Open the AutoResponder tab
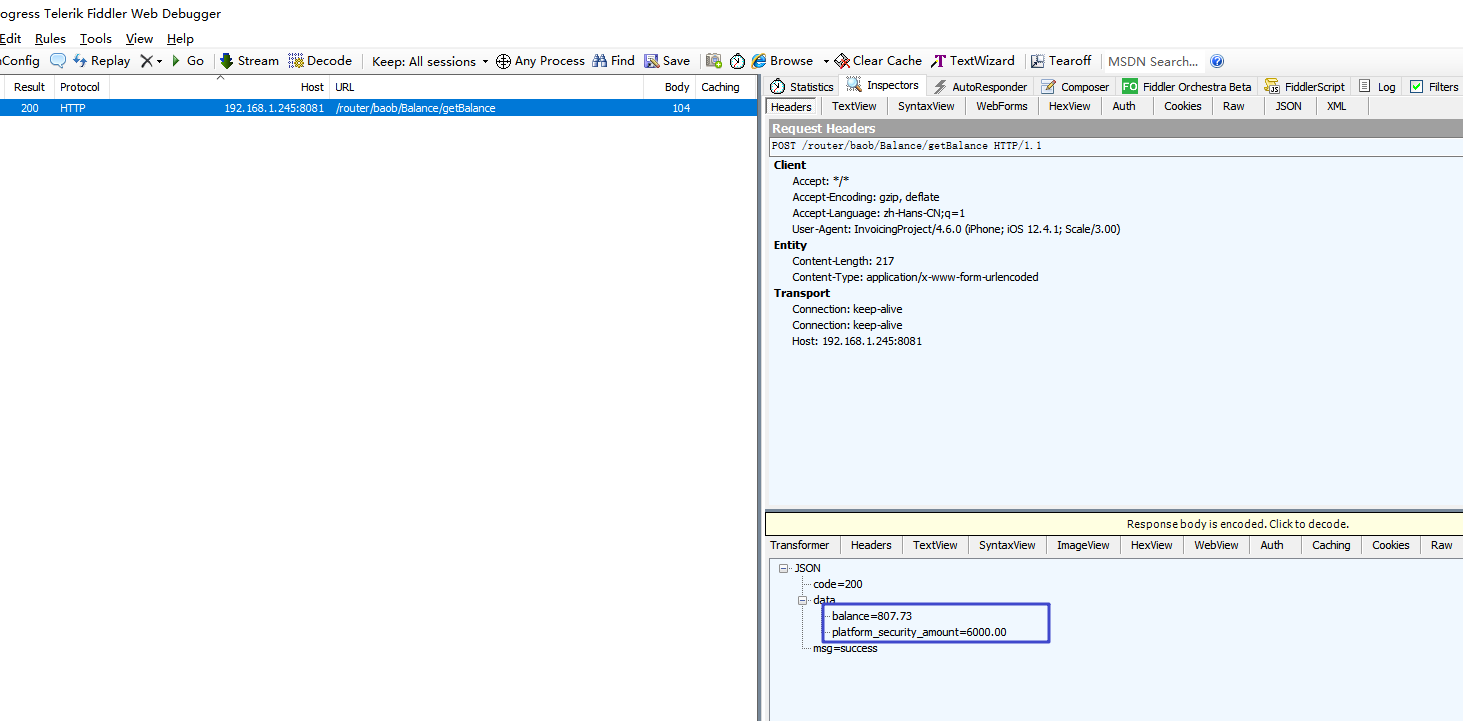Viewport: 1463px width, 721px height. (979, 87)
